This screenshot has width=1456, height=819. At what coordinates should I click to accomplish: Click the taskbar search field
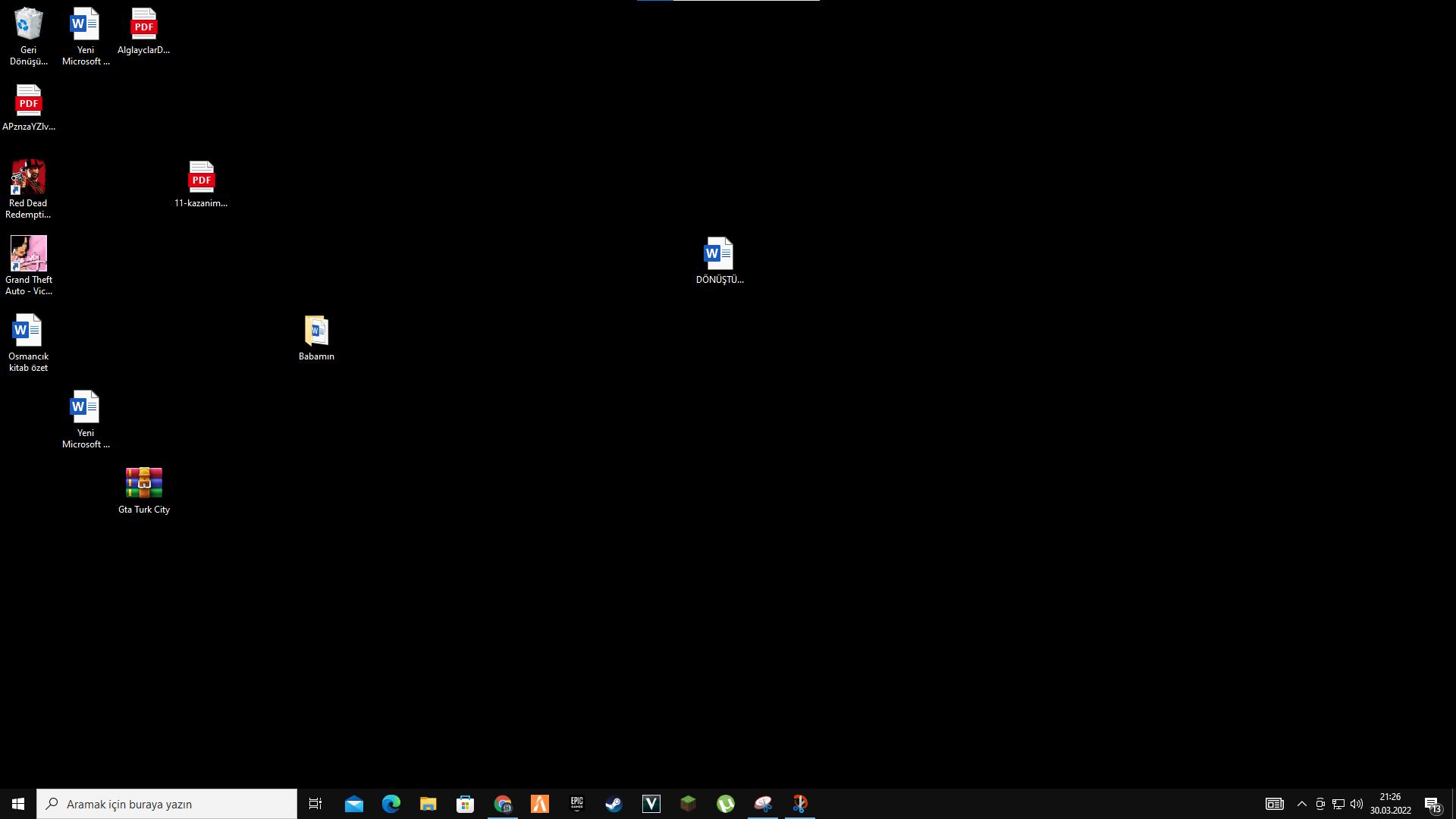(x=167, y=804)
